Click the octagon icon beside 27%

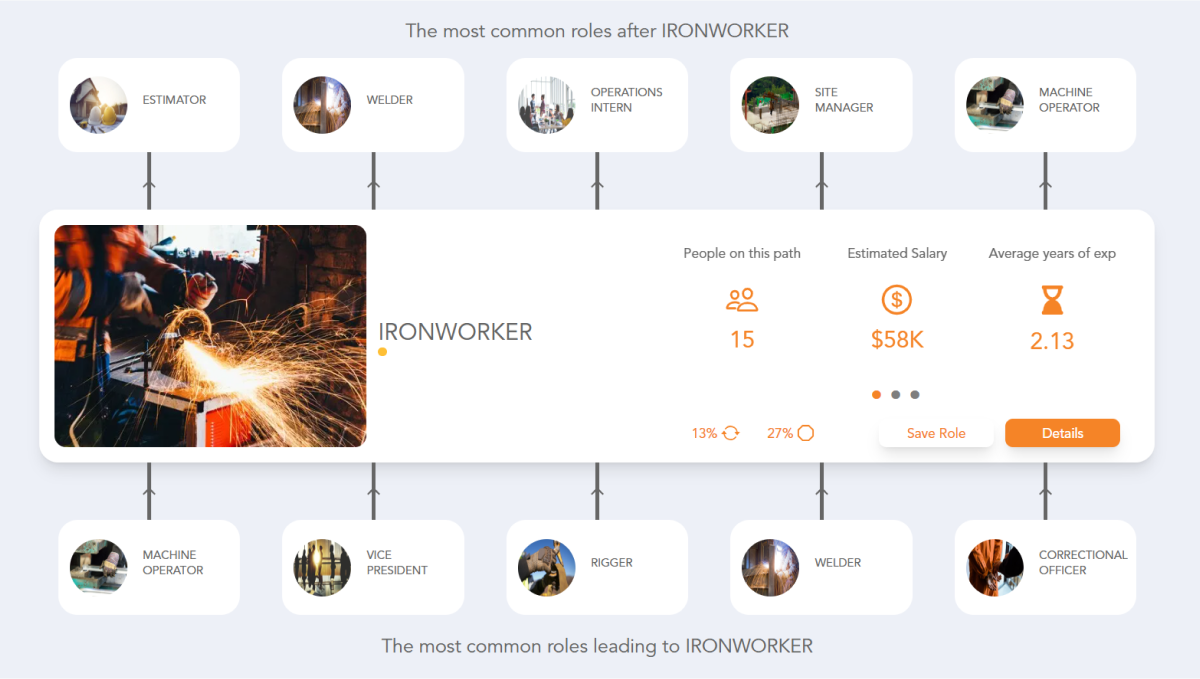pyautogui.click(x=806, y=433)
